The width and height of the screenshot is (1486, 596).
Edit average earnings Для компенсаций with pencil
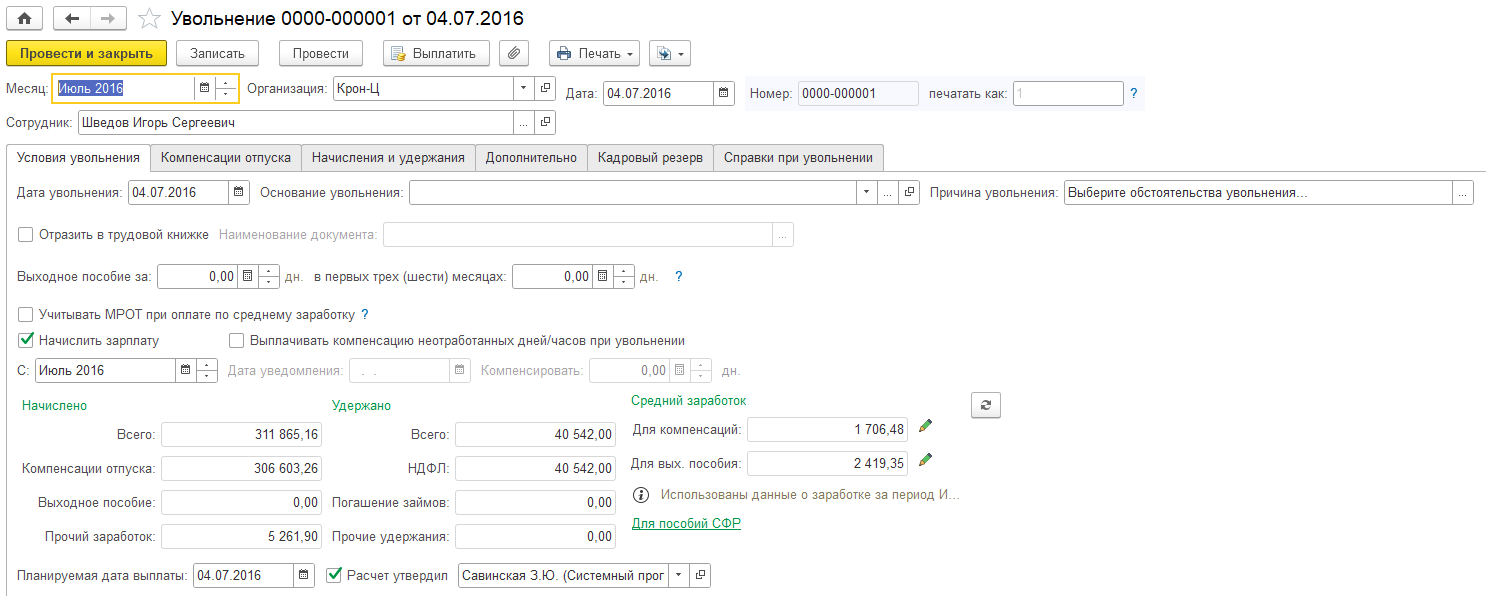point(925,427)
